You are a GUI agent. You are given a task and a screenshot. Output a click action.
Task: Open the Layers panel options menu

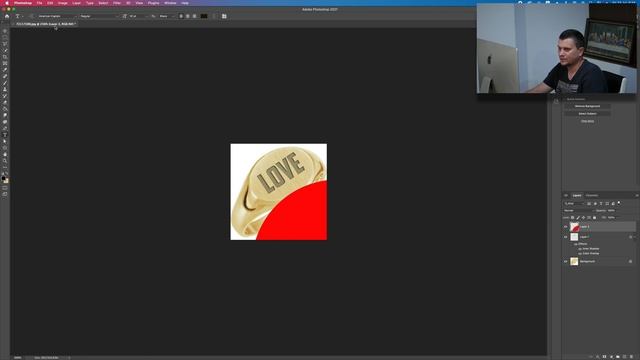[x=637, y=196]
